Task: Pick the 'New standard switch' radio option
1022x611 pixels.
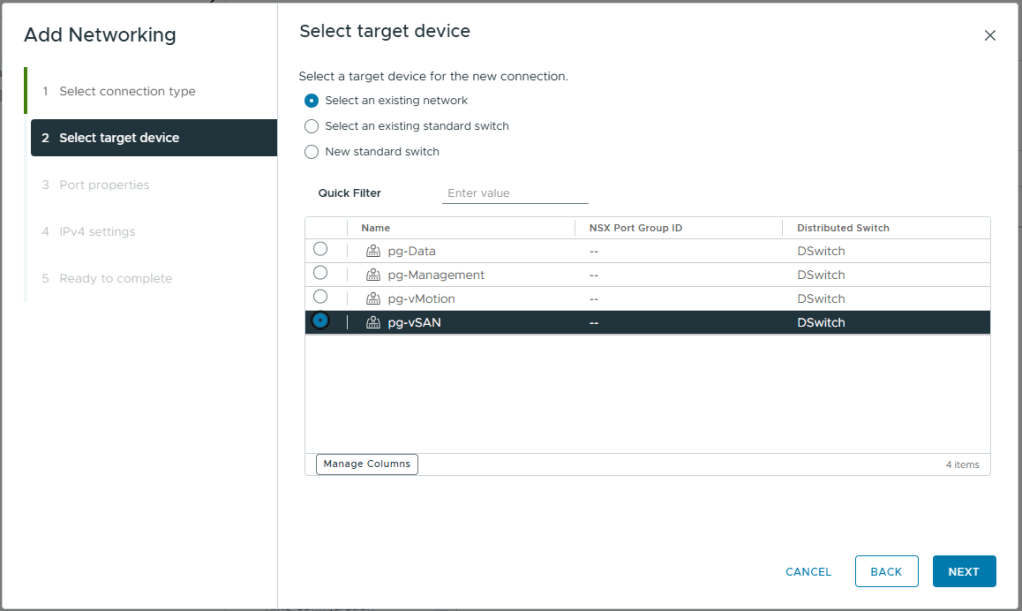Action: coord(312,152)
